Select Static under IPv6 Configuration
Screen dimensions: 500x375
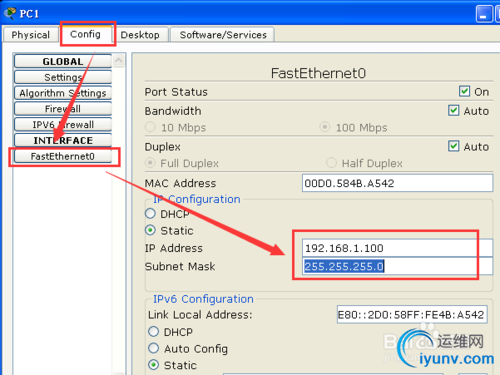pos(153,365)
